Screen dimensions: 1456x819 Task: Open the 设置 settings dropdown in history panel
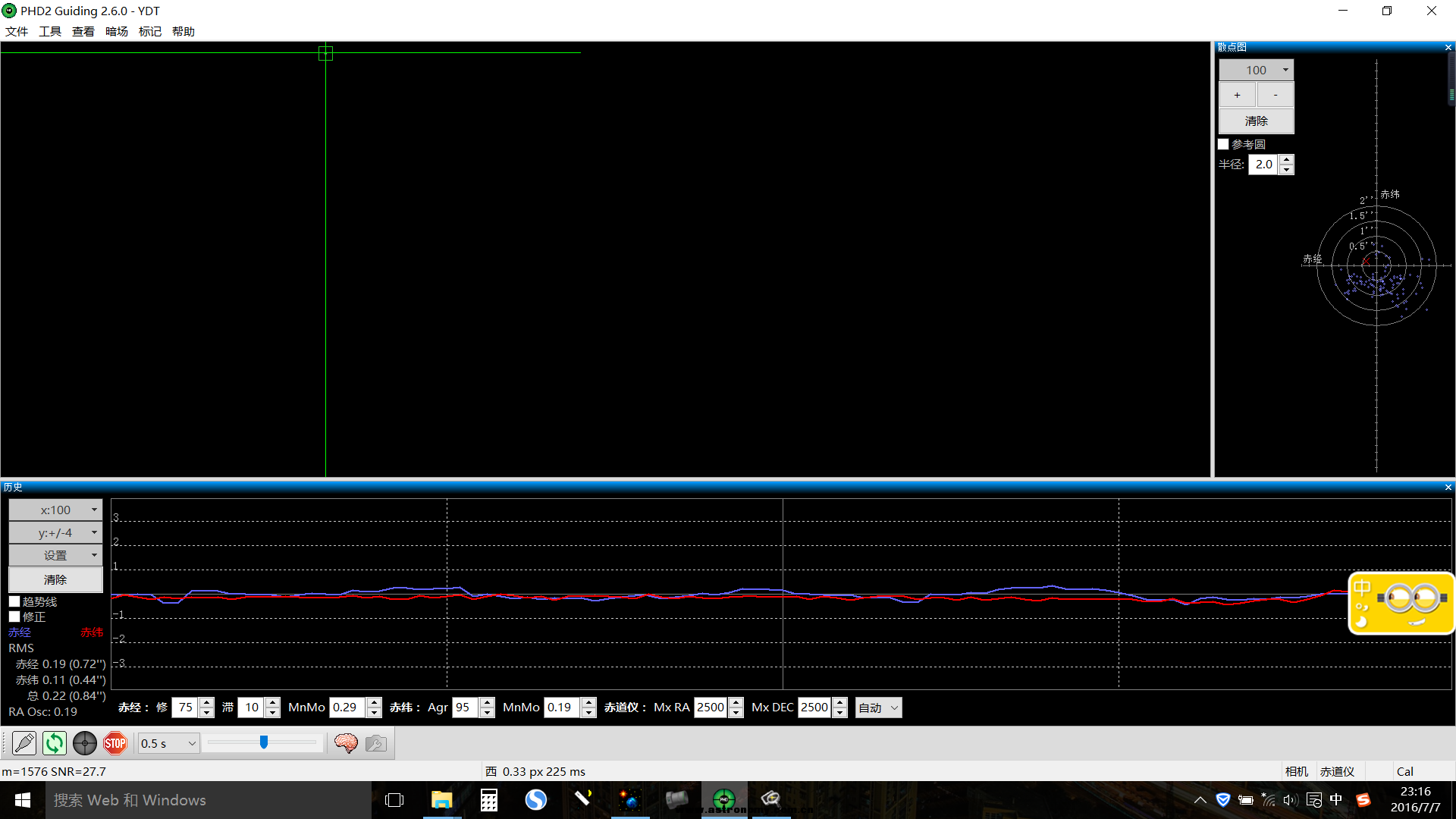tap(55, 556)
